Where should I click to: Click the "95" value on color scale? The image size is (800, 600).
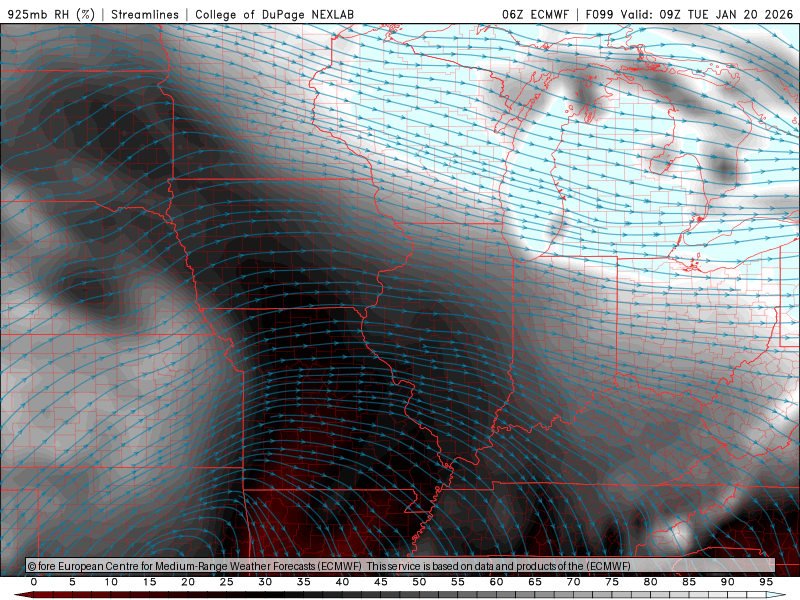[766, 582]
